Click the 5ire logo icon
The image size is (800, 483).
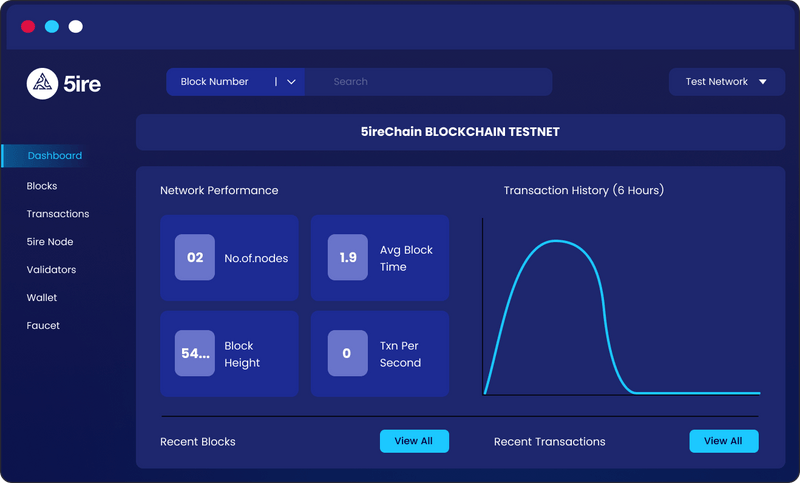tap(42, 84)
